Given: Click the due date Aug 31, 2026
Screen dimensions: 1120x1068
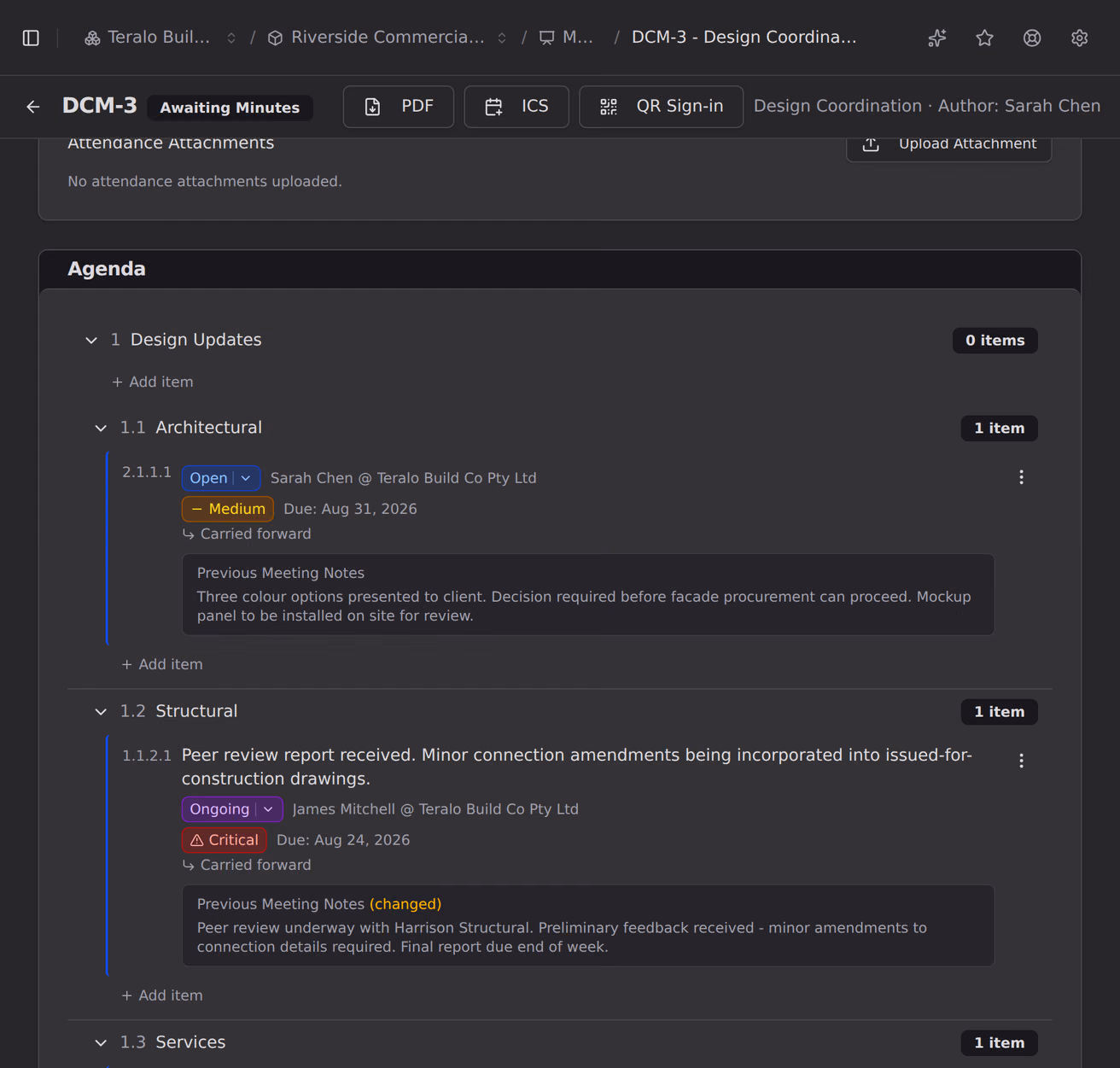Looking at the screenshot, I should click(350, 509).
